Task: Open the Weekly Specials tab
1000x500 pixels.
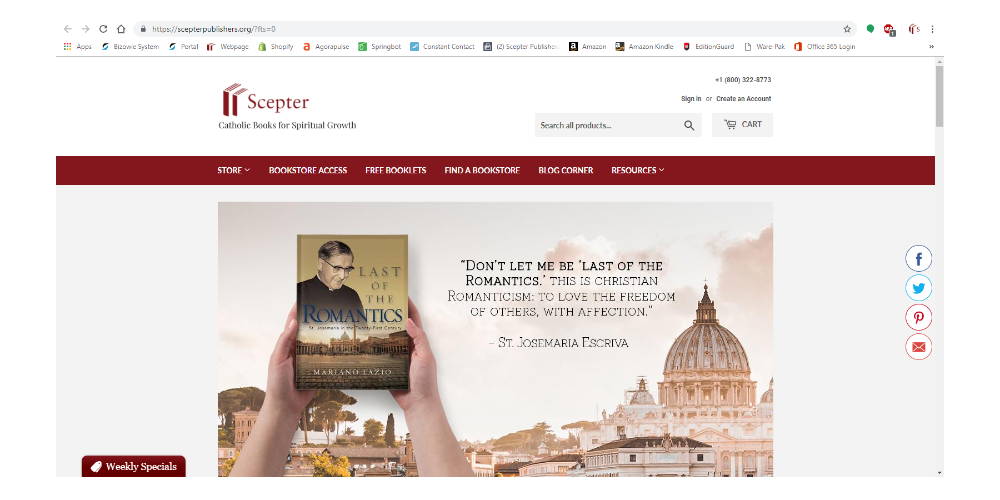Action: click(133, 466)
